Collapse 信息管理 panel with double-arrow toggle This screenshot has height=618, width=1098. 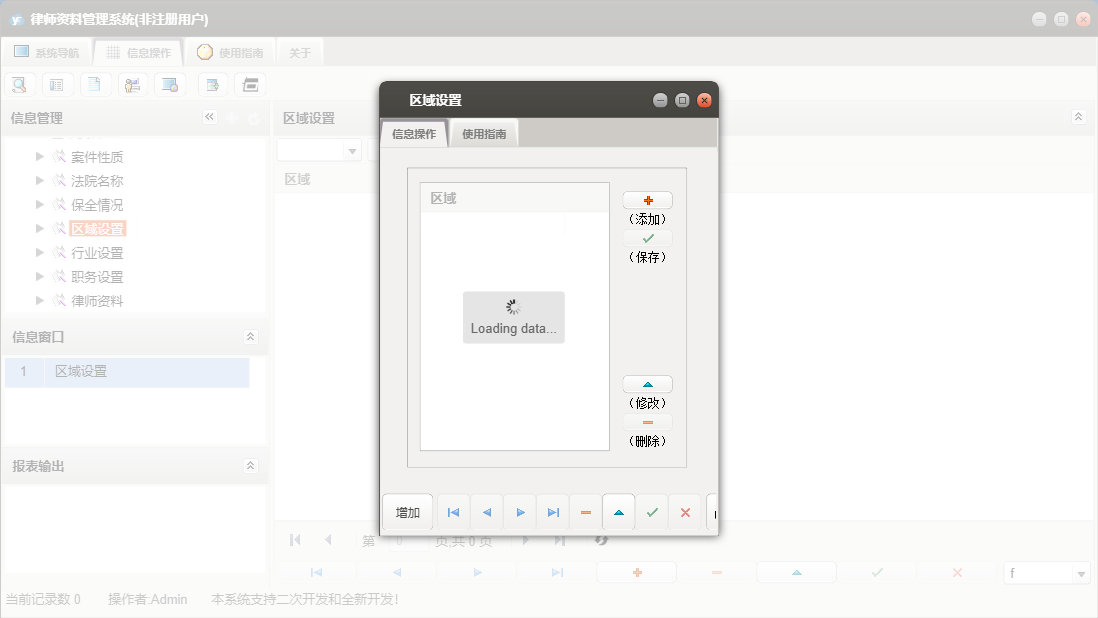210,117
